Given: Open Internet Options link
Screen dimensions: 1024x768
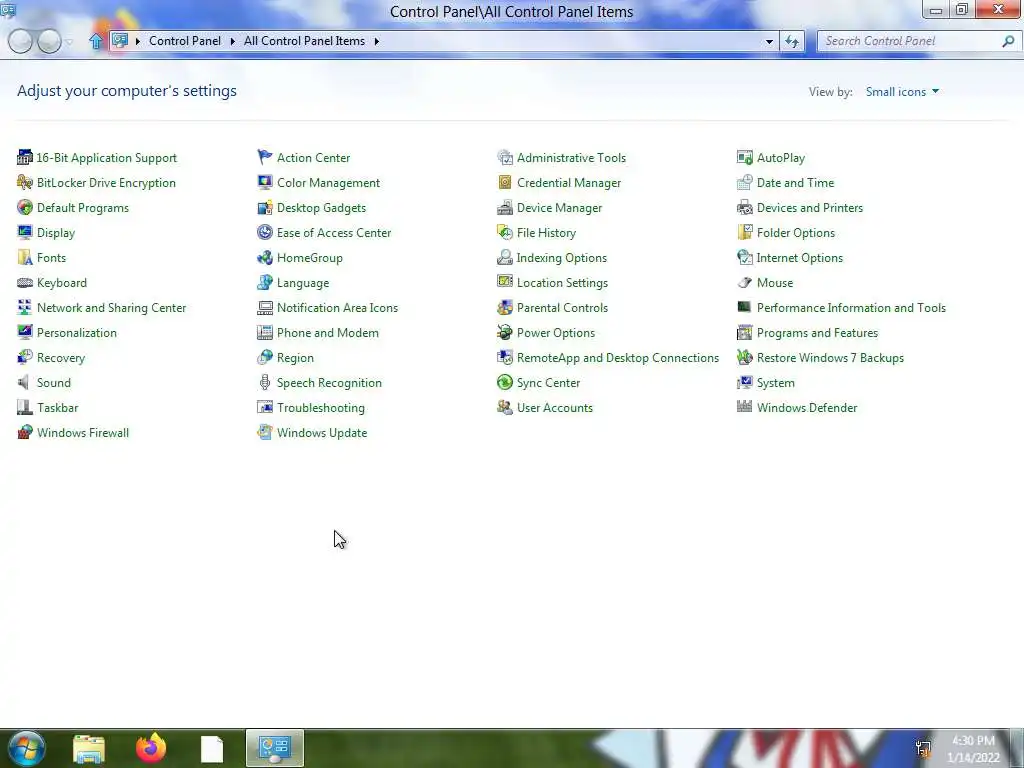Looking at the screenshot, I should coord(799,257).
